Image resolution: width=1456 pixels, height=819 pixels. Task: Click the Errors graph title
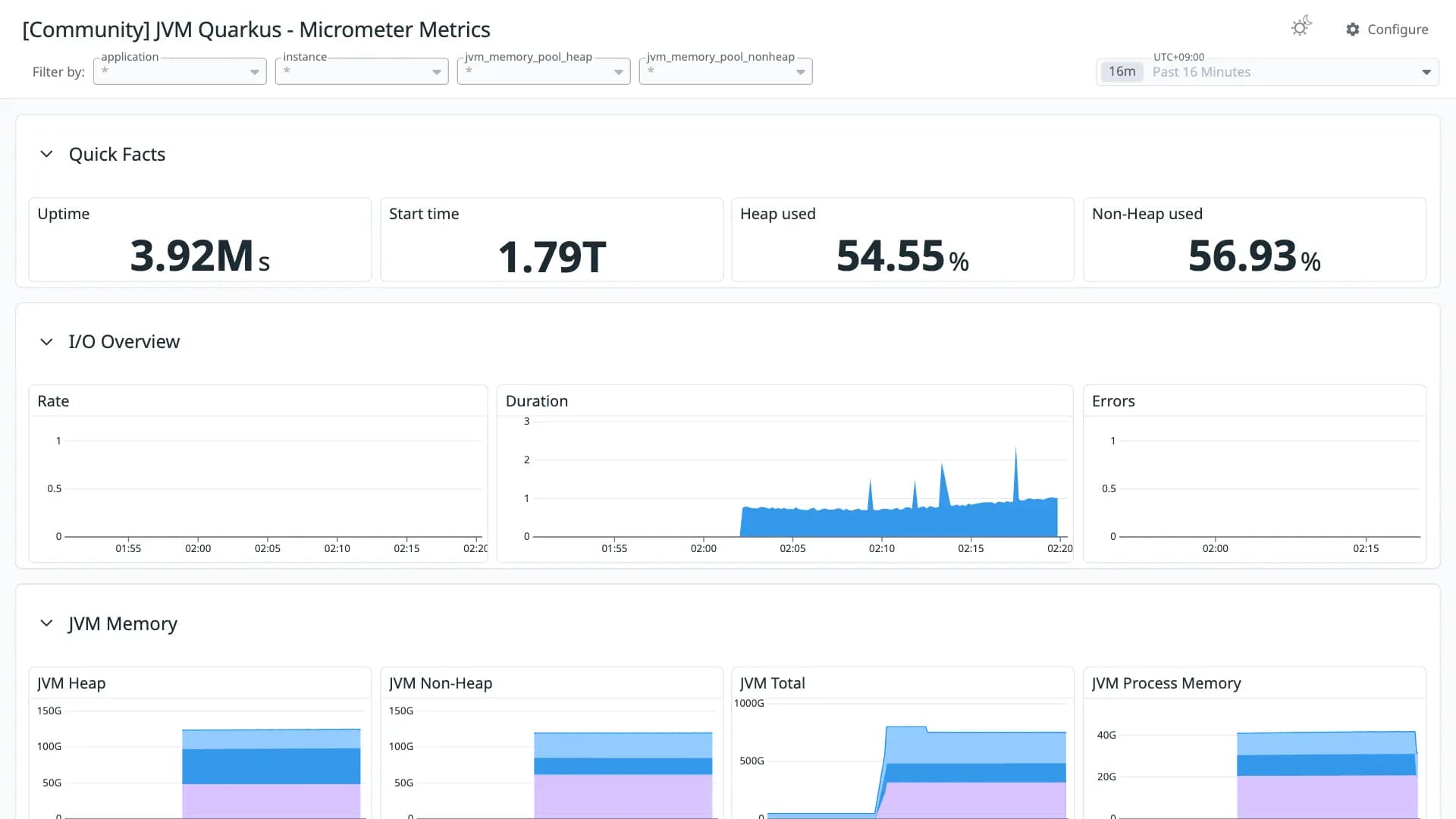1113,401
